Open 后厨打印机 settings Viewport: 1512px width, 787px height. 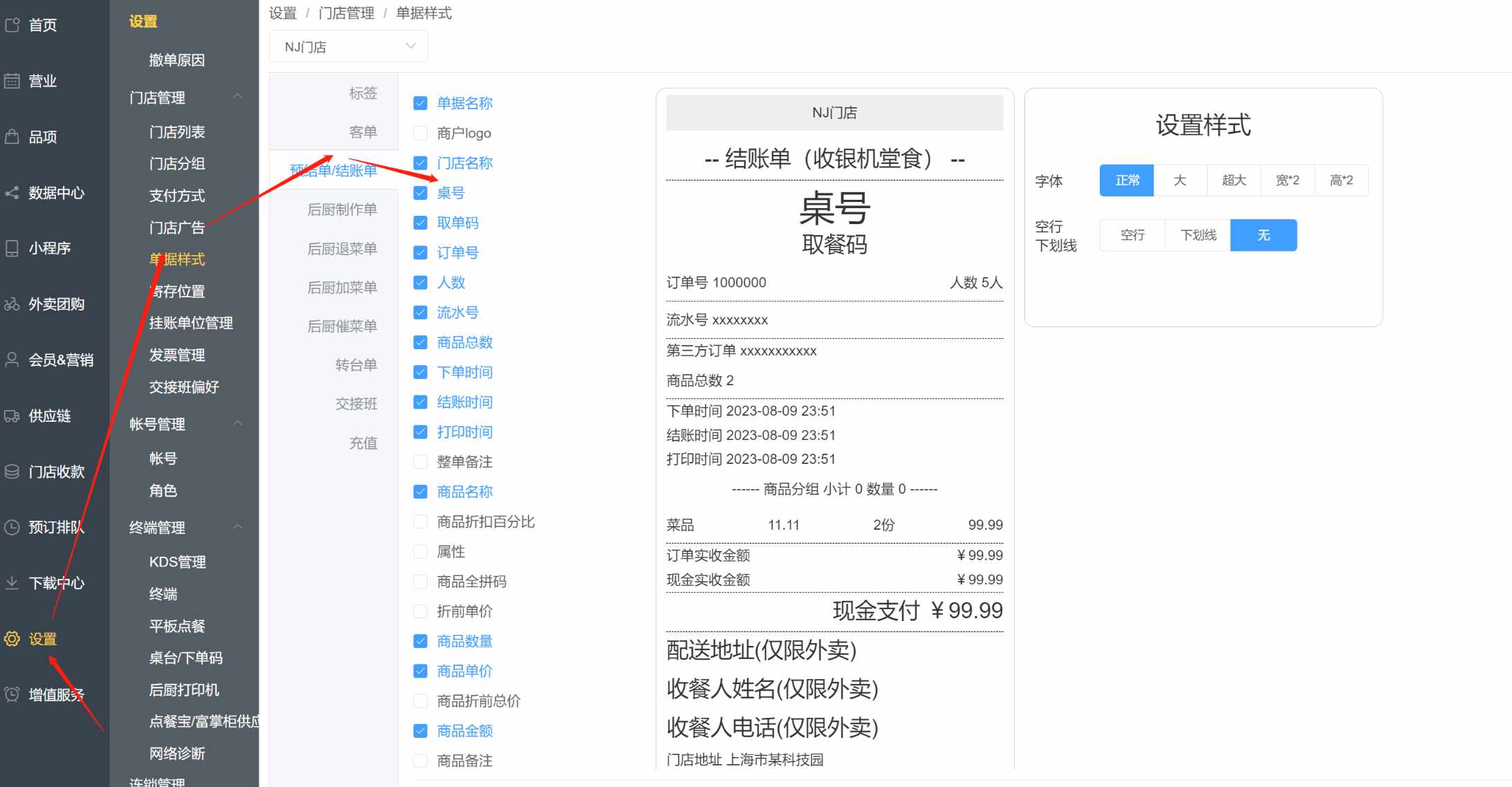pos(184,689)
